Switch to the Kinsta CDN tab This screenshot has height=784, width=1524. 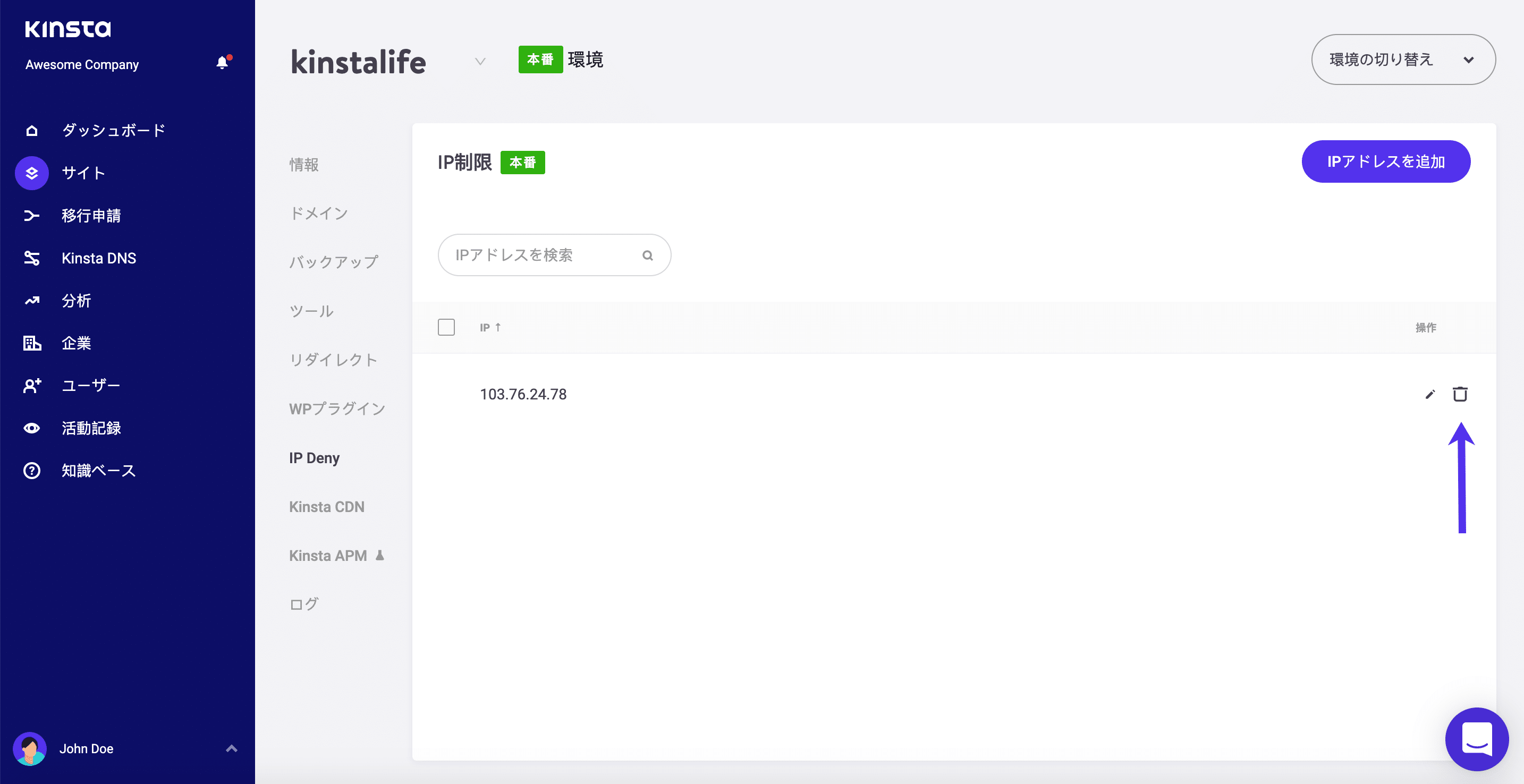point(327,507)
